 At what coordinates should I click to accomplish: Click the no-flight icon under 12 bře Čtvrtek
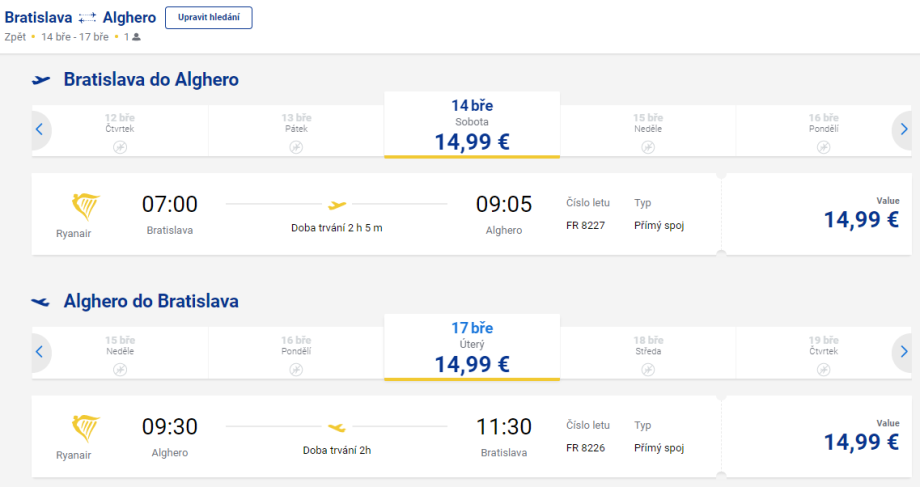(x=120, y=147)
